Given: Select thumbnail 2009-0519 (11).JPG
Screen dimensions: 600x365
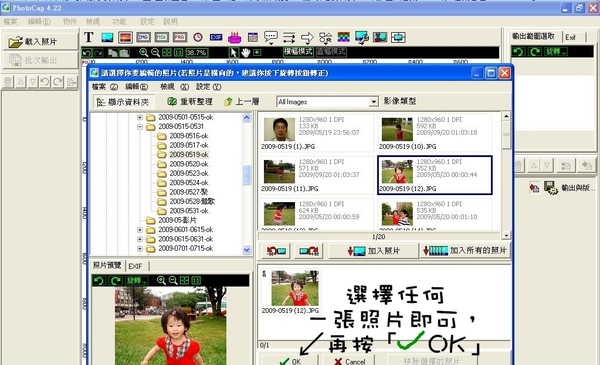Looking at the screenshot, I should pyautogui.click(x=317, y=176).
